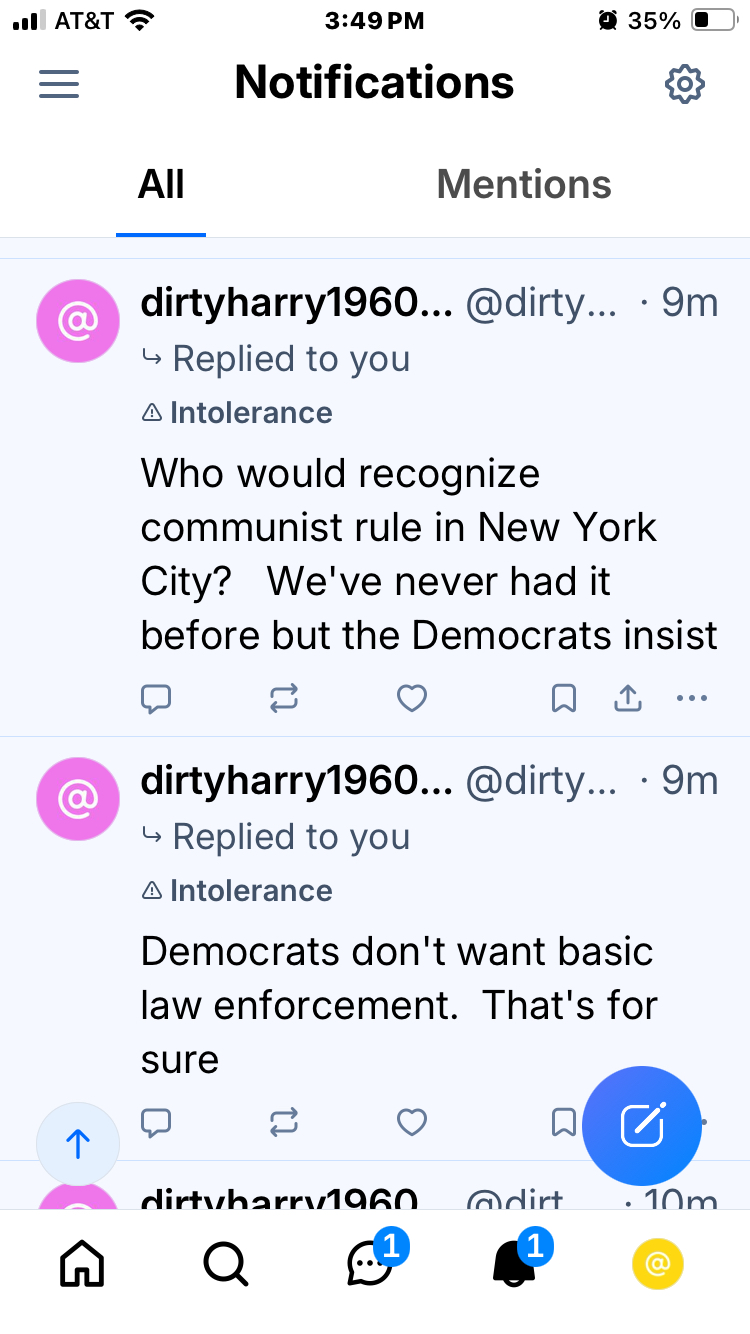Repost the communist rule post

pos(284,698)
